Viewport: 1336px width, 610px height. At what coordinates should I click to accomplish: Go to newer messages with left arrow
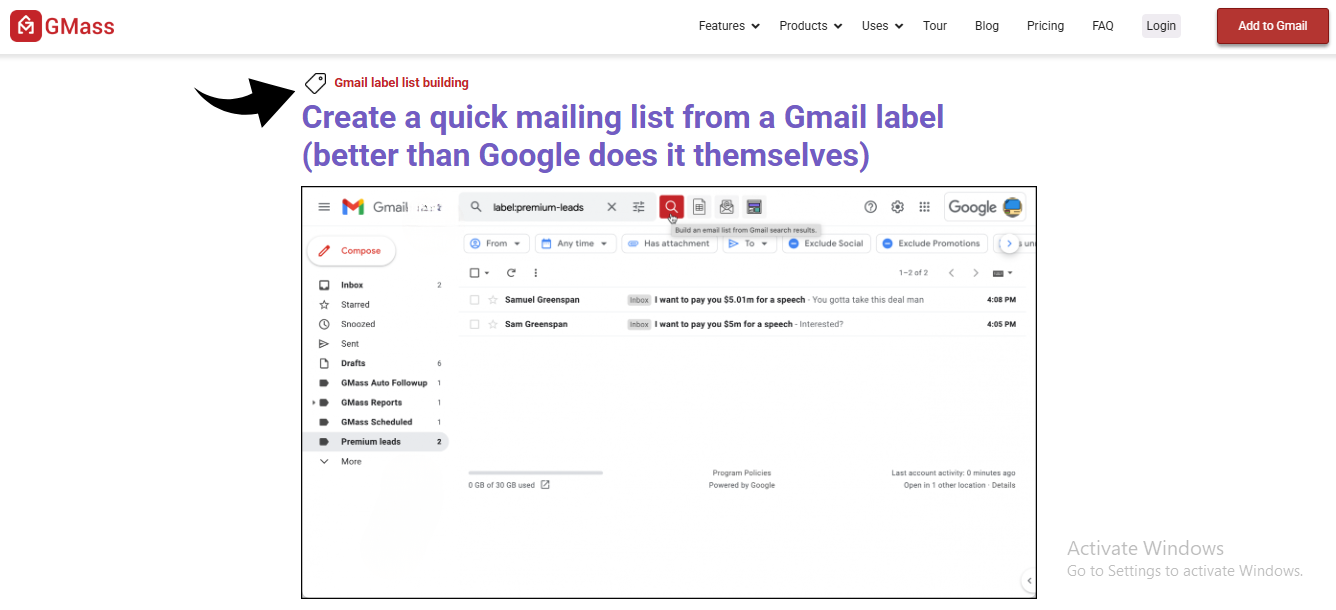pos(951,272)
